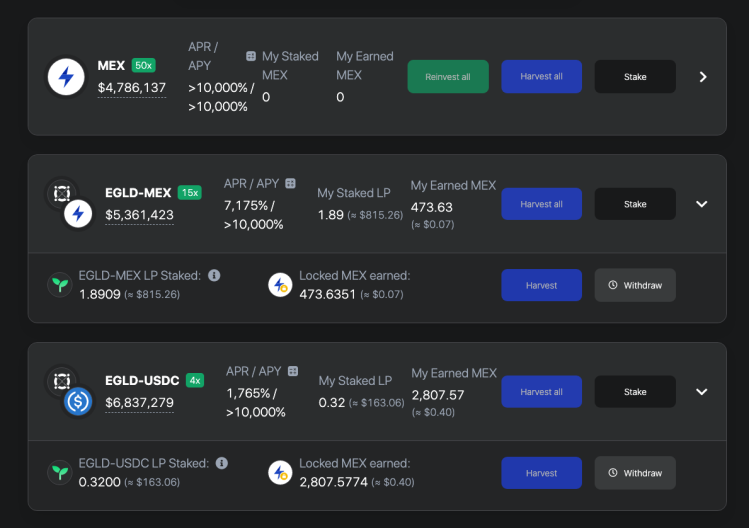Click Withdraw for EGLD-MEX LP
This screenshot has height=528, width=749.
(635, 285)
